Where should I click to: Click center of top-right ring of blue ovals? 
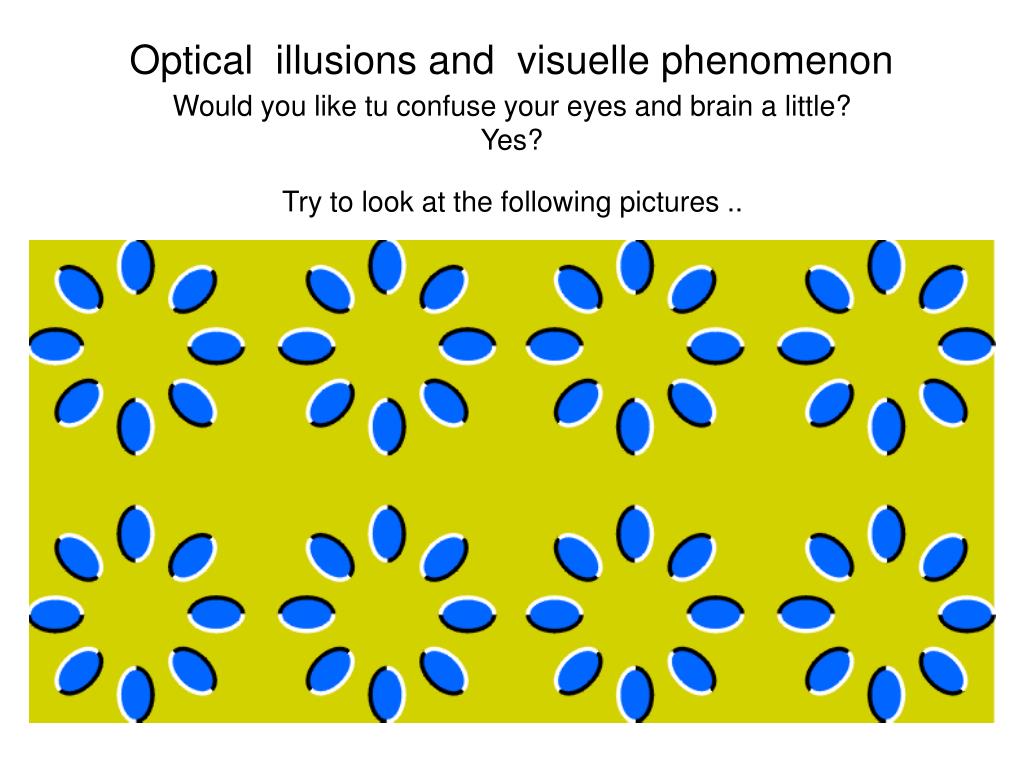point(886,347)
